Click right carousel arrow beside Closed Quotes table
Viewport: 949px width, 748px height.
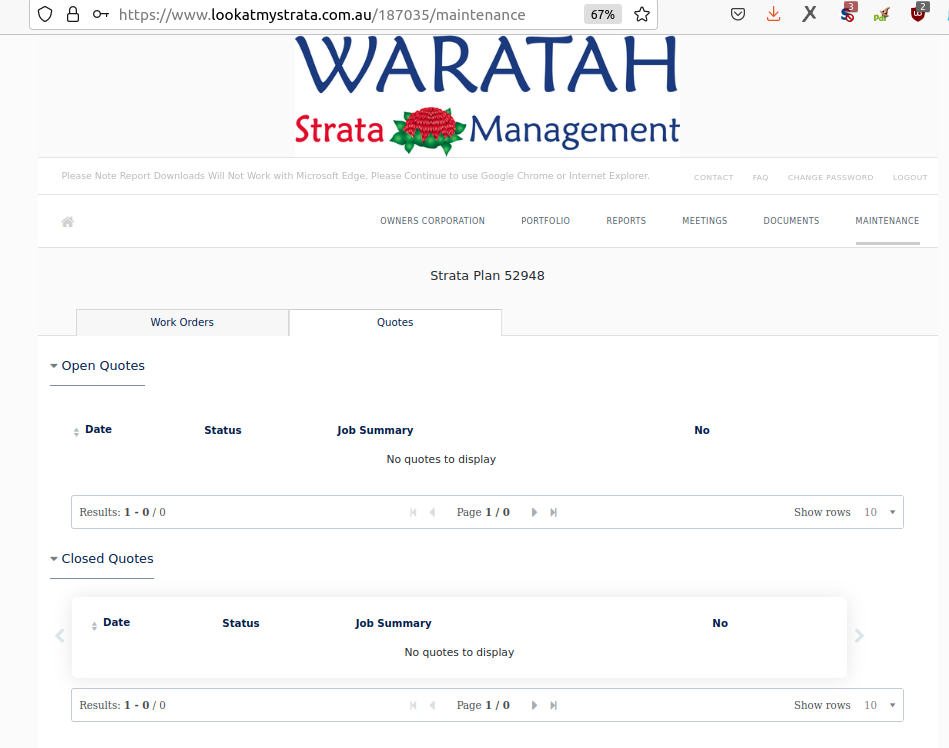point(859,636)
